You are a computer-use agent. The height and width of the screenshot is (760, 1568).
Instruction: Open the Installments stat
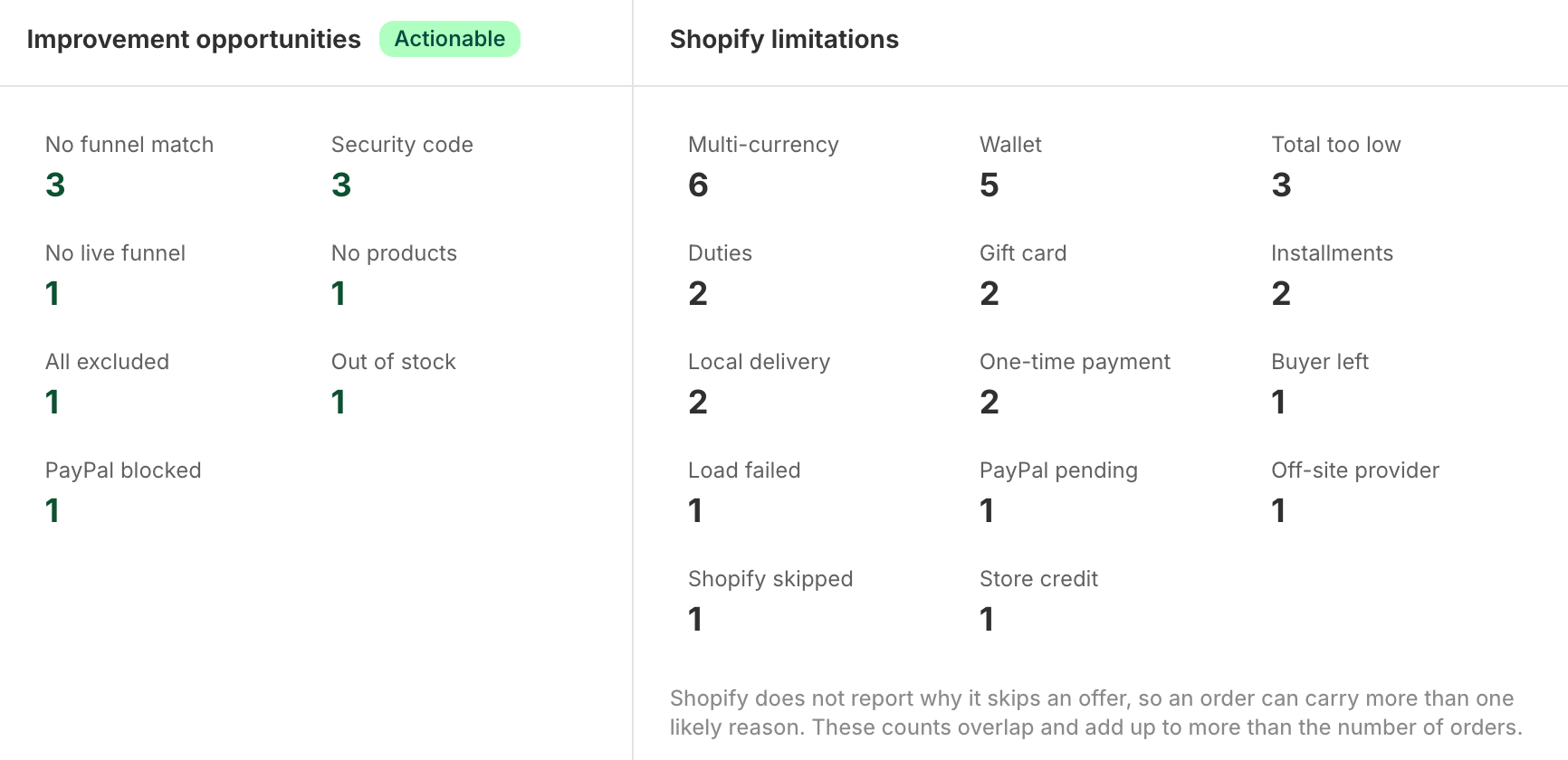pos(1332,275)
